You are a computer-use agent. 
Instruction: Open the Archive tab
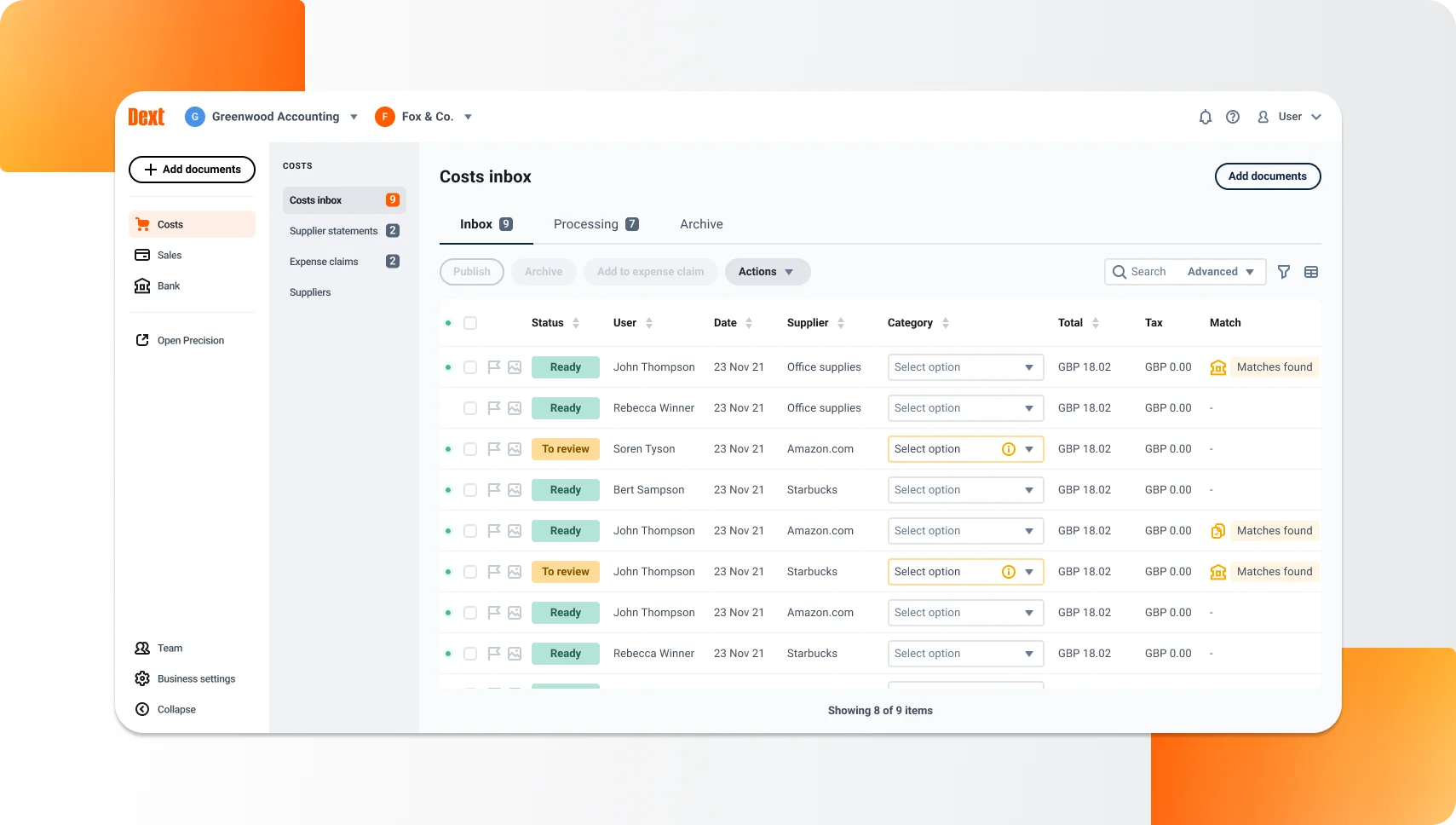click(x=700, y=223)
